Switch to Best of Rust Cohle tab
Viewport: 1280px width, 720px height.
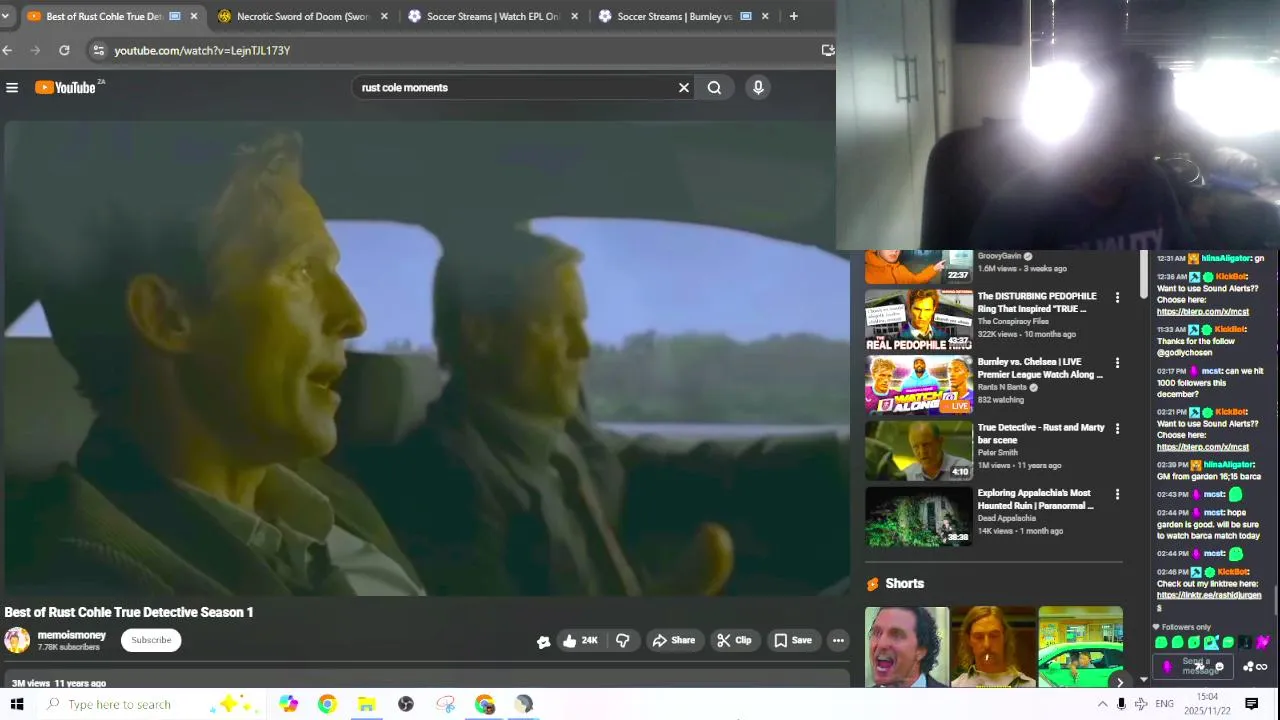tap(98, 16)
